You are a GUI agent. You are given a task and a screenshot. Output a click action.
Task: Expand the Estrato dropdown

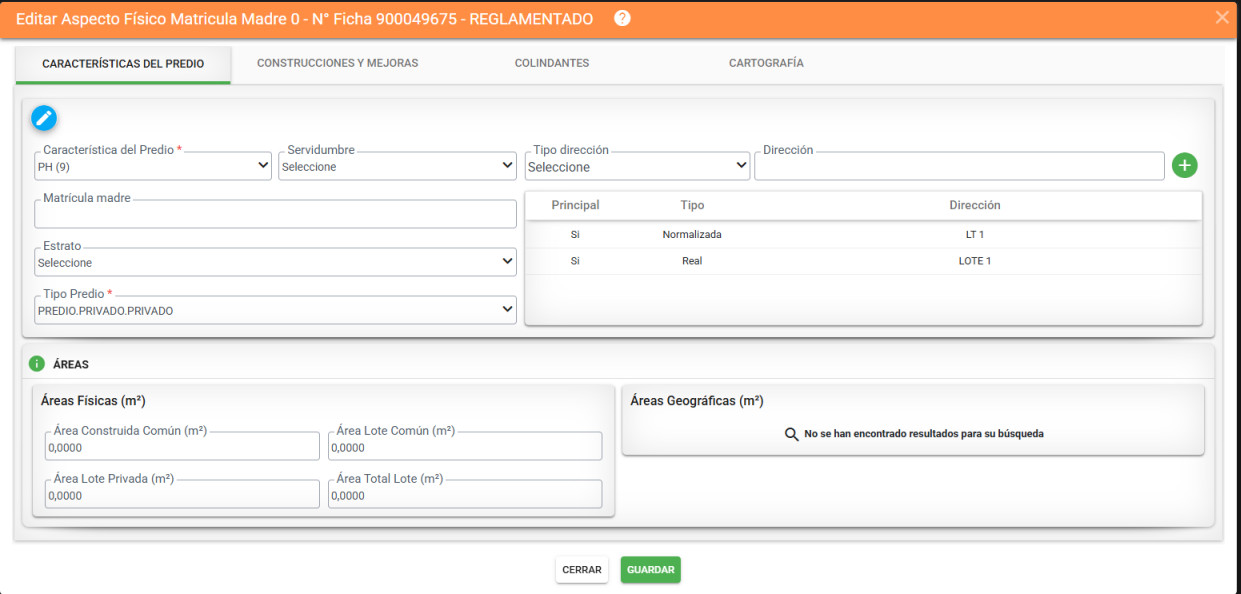pyautogui.click(x=276, y=262)
